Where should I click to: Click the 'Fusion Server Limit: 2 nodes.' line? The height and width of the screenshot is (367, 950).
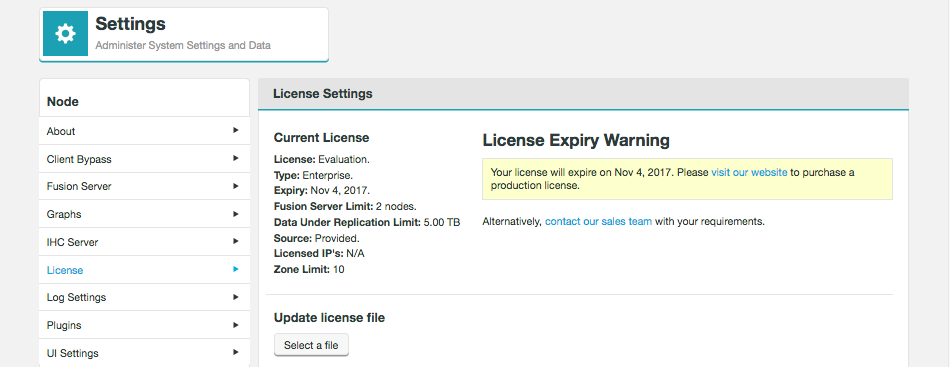pyautogui.click(x=345, y=207)
